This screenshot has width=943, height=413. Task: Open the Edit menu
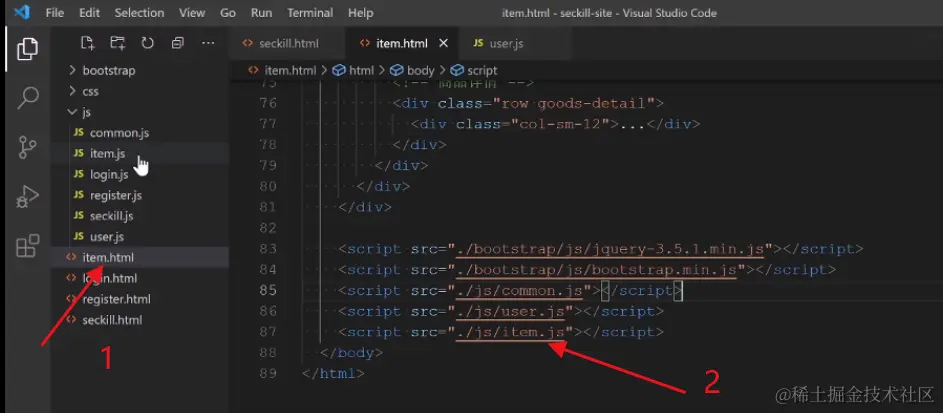90,13
